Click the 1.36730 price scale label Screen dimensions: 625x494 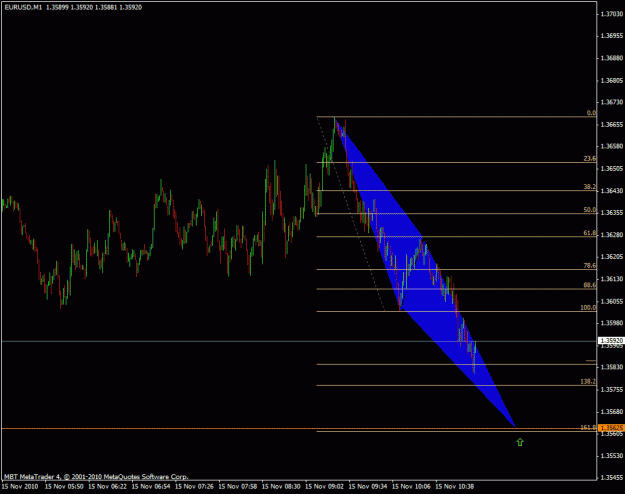point(611,102)
